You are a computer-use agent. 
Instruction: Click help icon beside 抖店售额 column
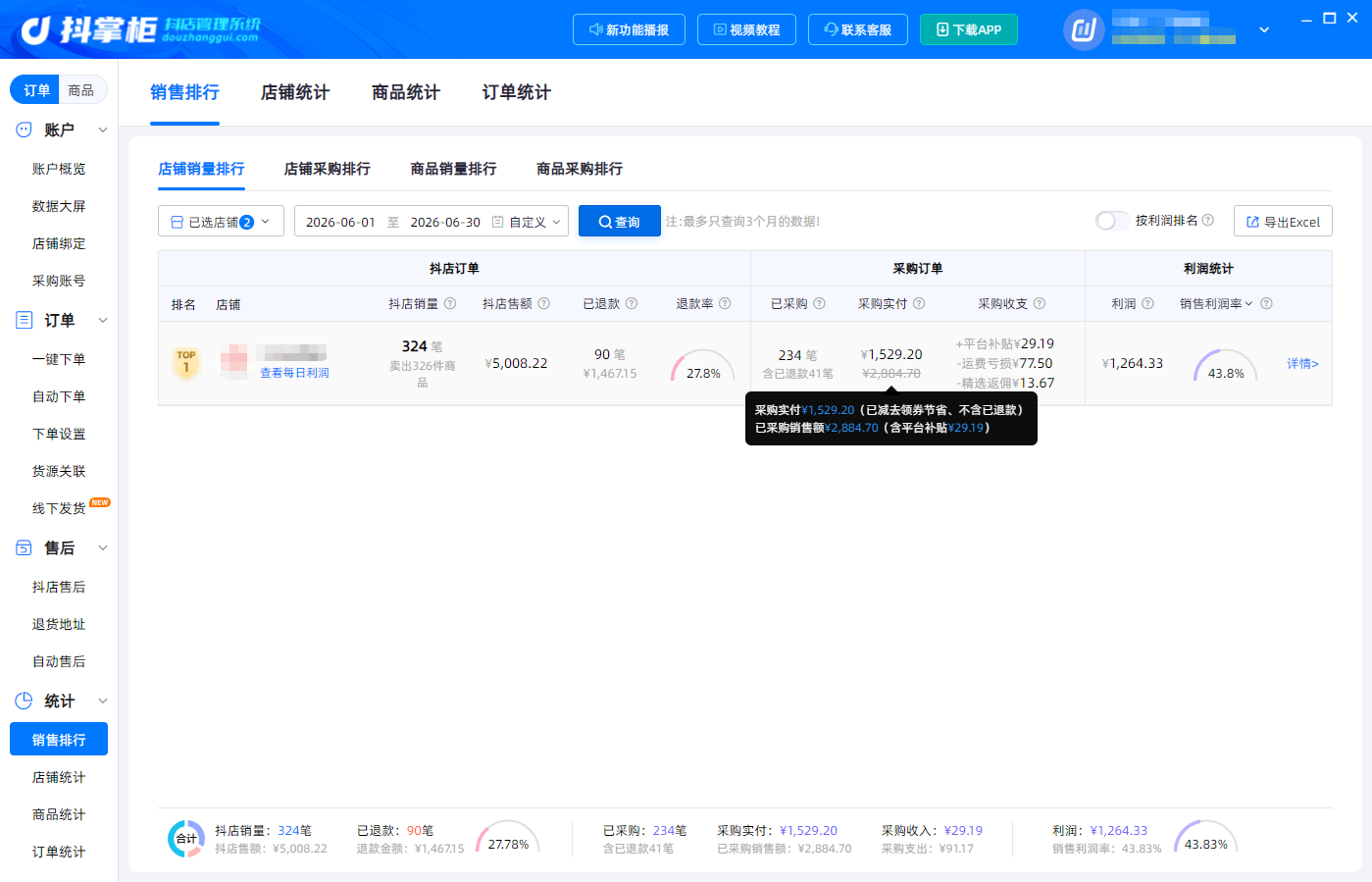(544, 304)
